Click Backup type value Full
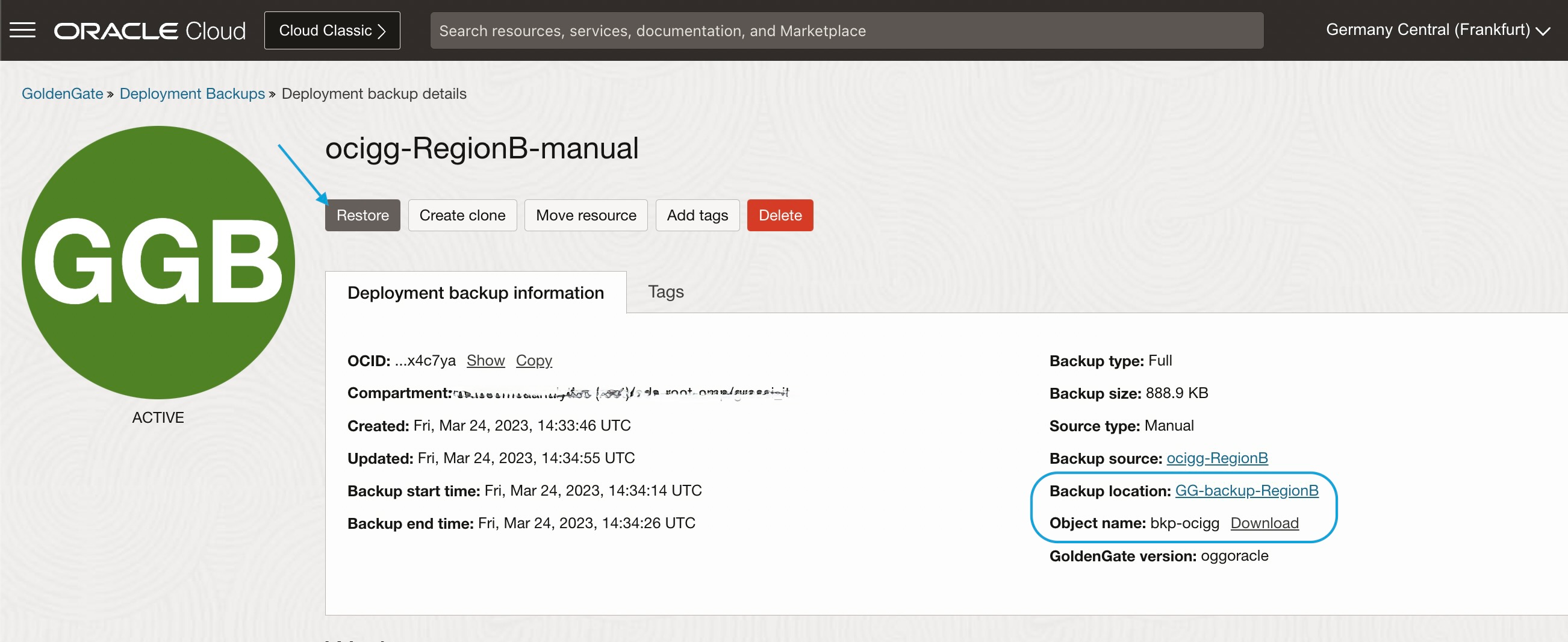This screenshot has width=1568, height=642. [1160, 360]
